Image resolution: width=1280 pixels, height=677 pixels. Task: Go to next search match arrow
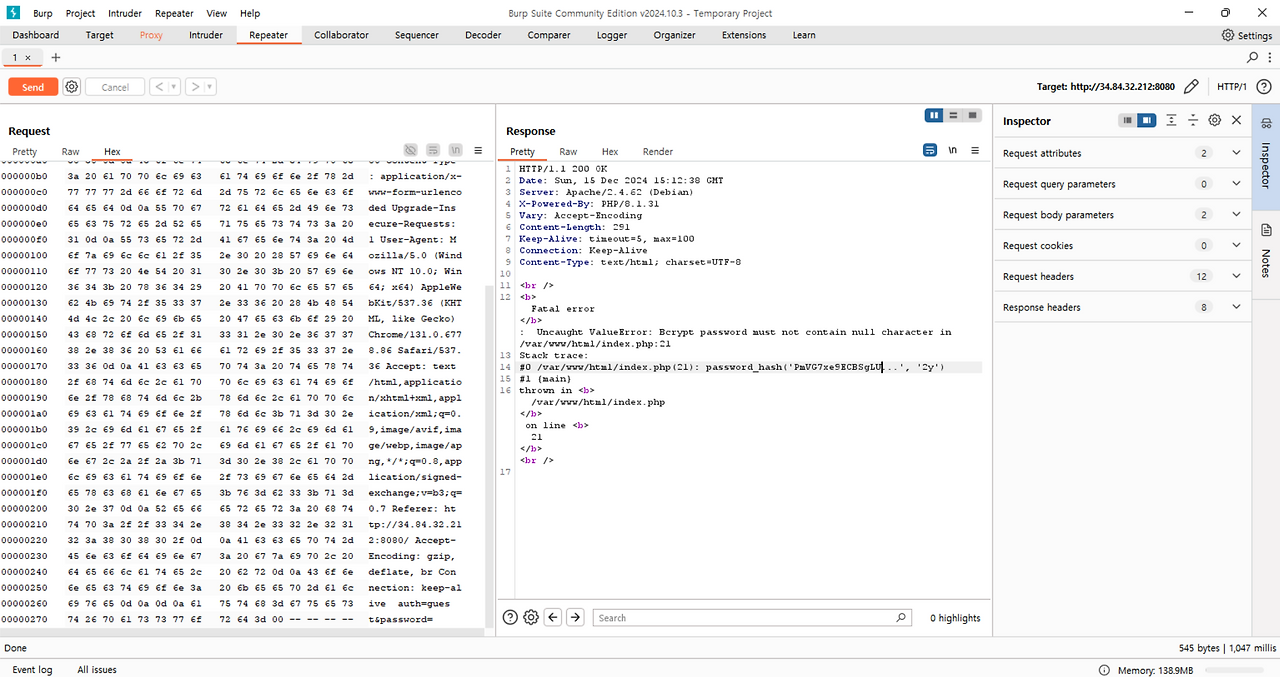click(575, 617)
